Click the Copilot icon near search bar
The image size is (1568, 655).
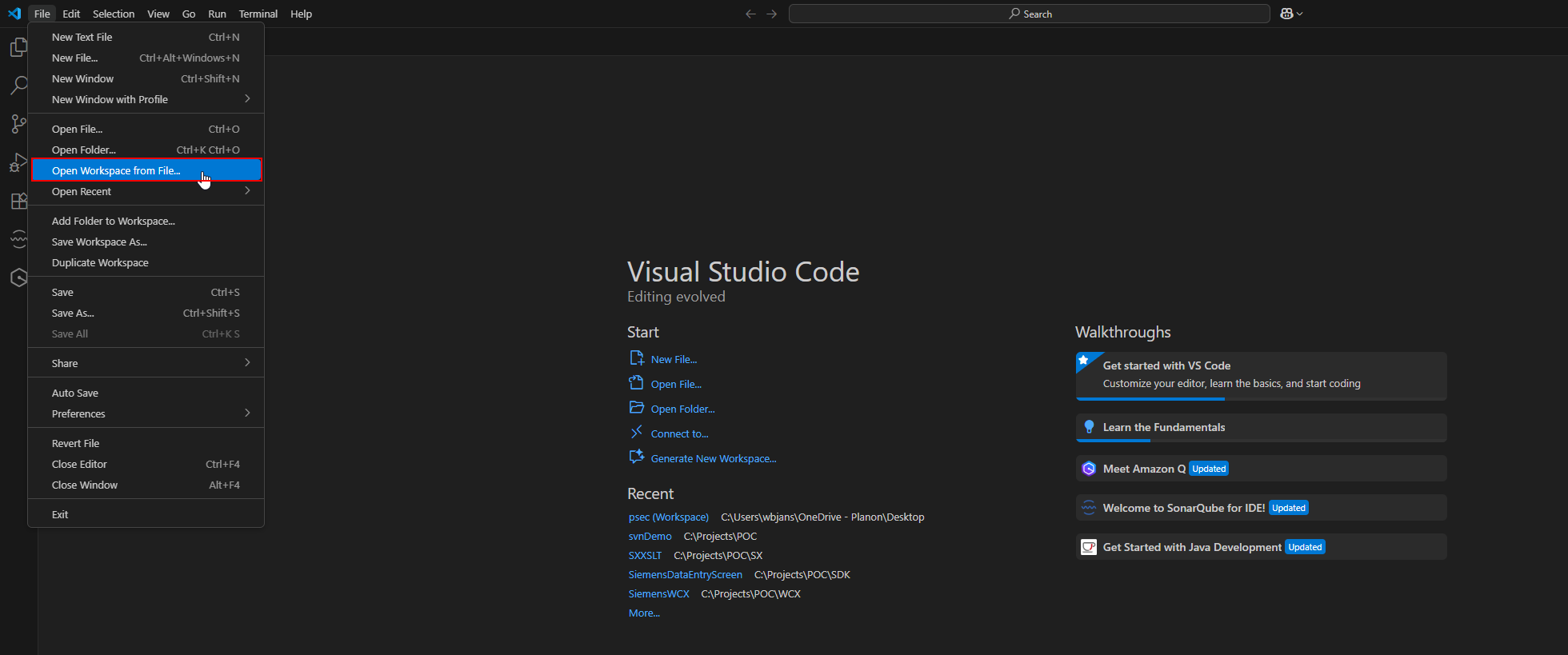tap(1286, 14)
